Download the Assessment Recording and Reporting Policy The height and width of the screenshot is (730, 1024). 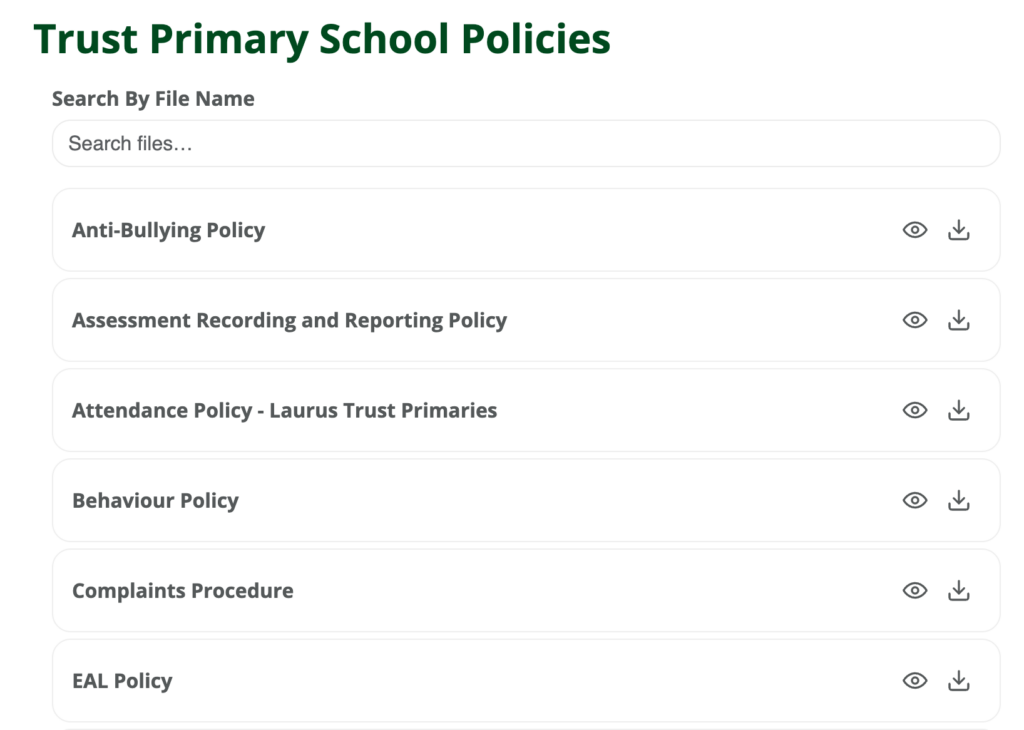pyautogui.click(x=958, y=320)
